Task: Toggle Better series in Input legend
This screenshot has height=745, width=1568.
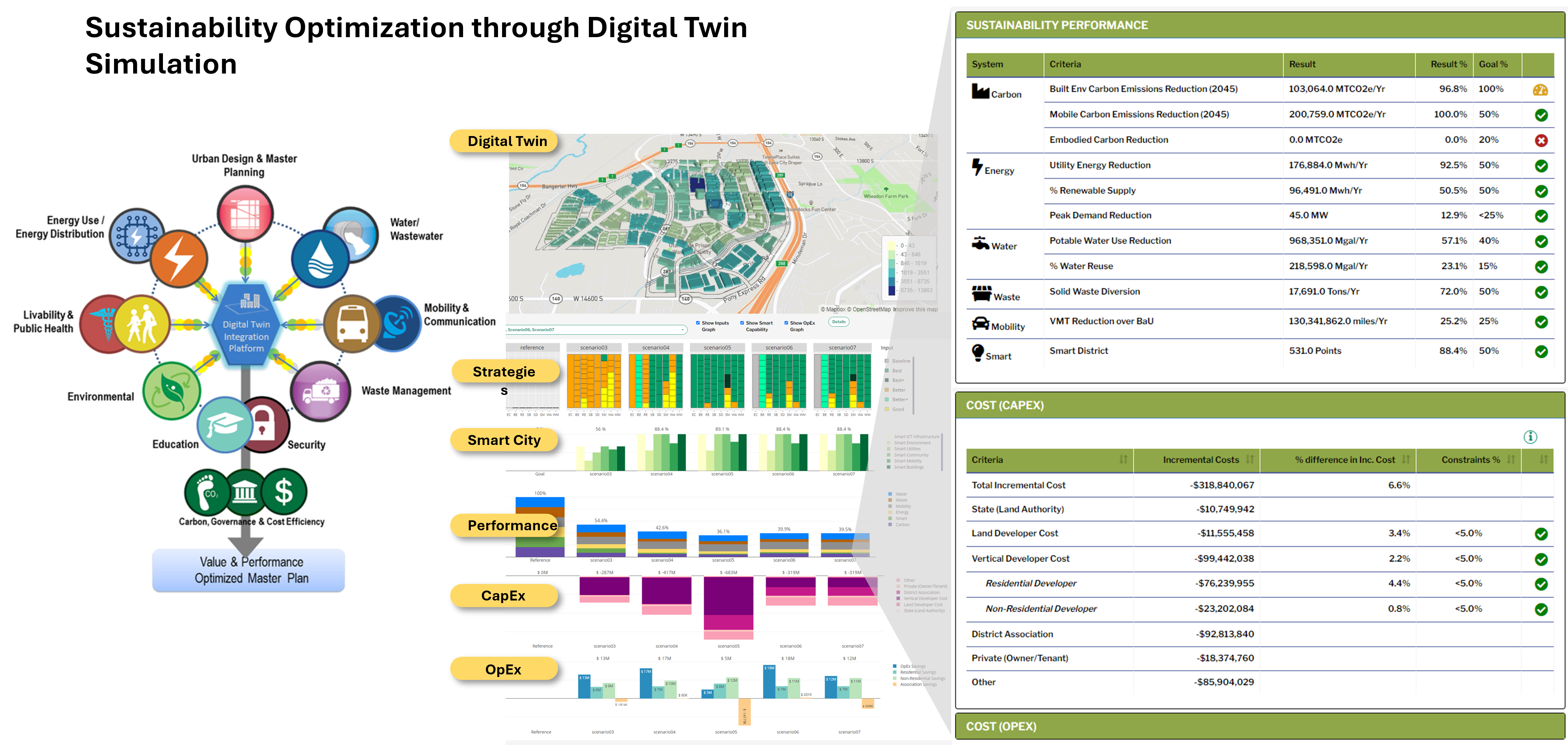Action: coord(895,390)
